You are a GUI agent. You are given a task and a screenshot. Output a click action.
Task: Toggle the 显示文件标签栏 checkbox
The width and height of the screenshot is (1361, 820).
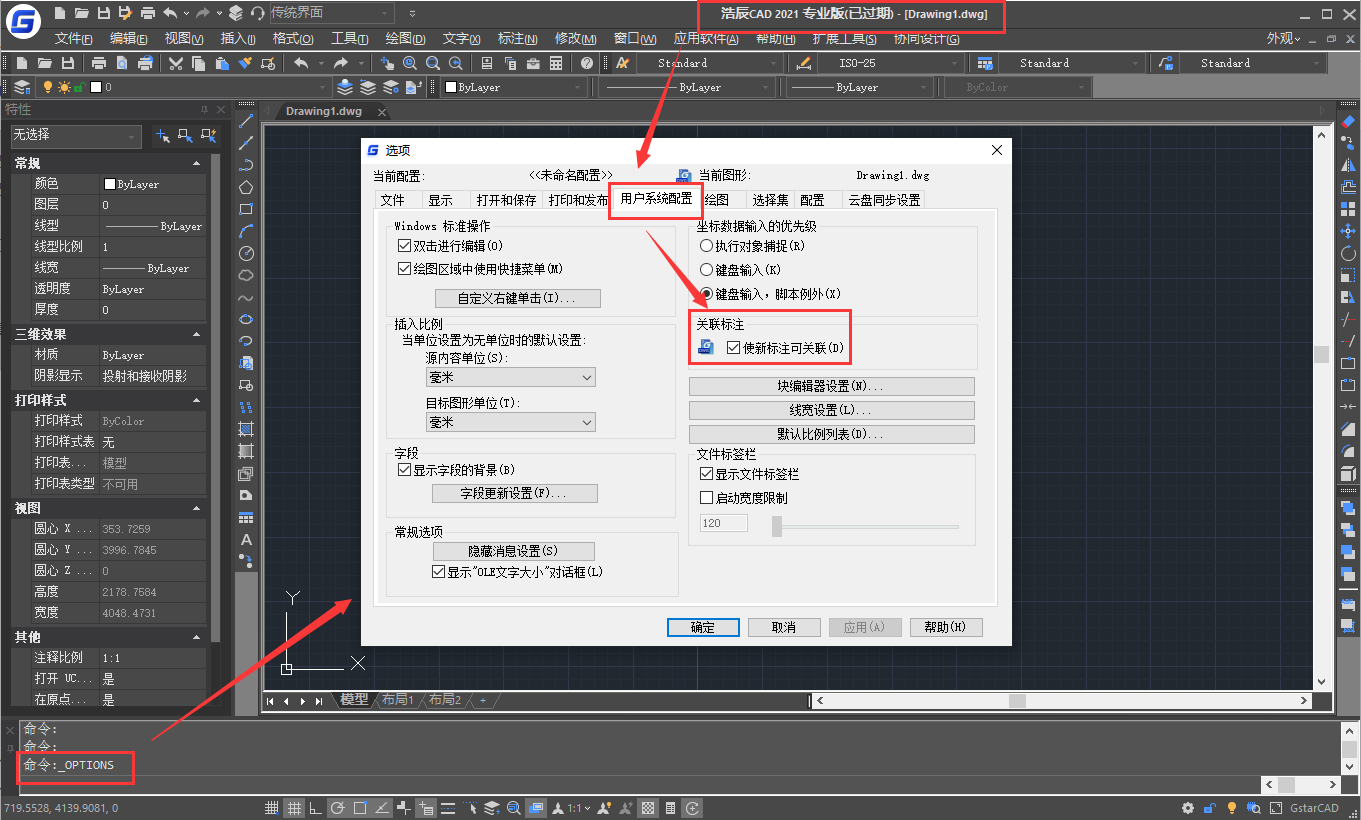pos(707,474)
